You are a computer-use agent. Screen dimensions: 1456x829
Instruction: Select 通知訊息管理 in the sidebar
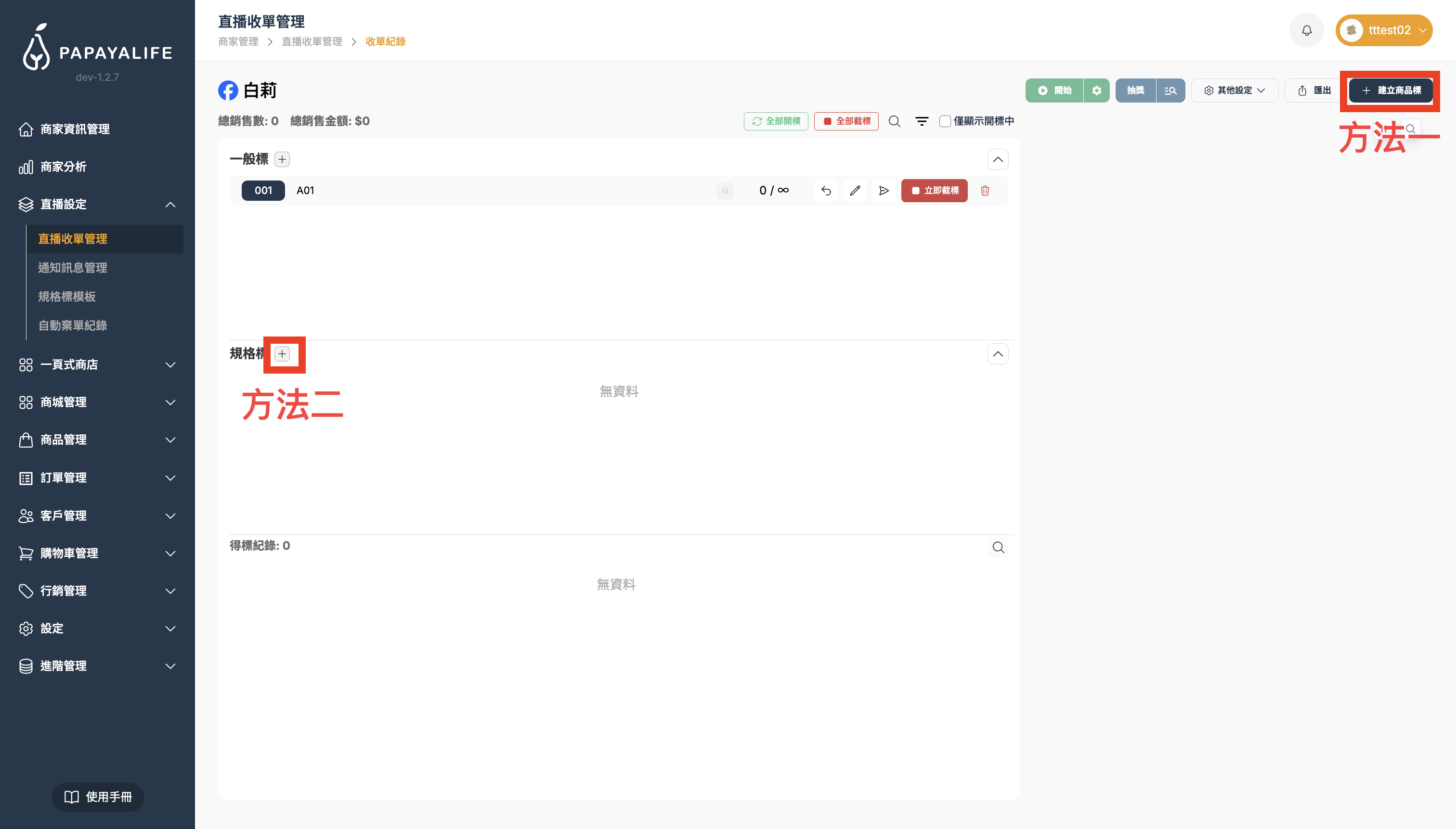(x=72, y=268)
